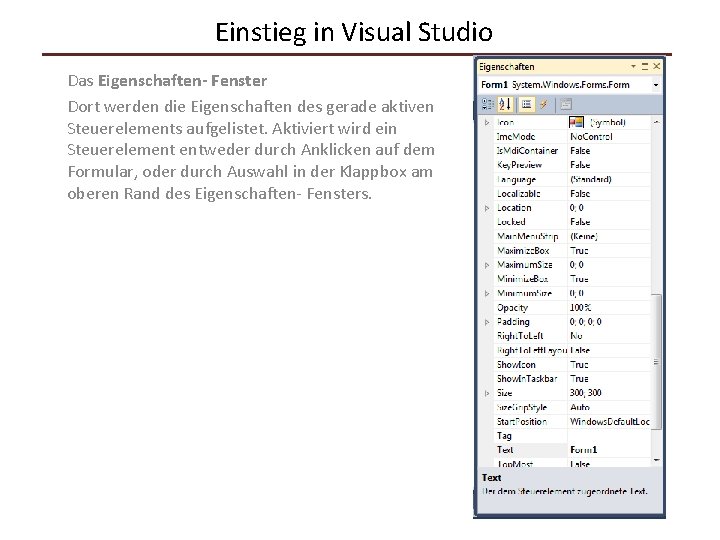Screen dimensions: 720x540
Task: Open the Eigenschaften window position dropdown arrow
Action: pos(633,66)
